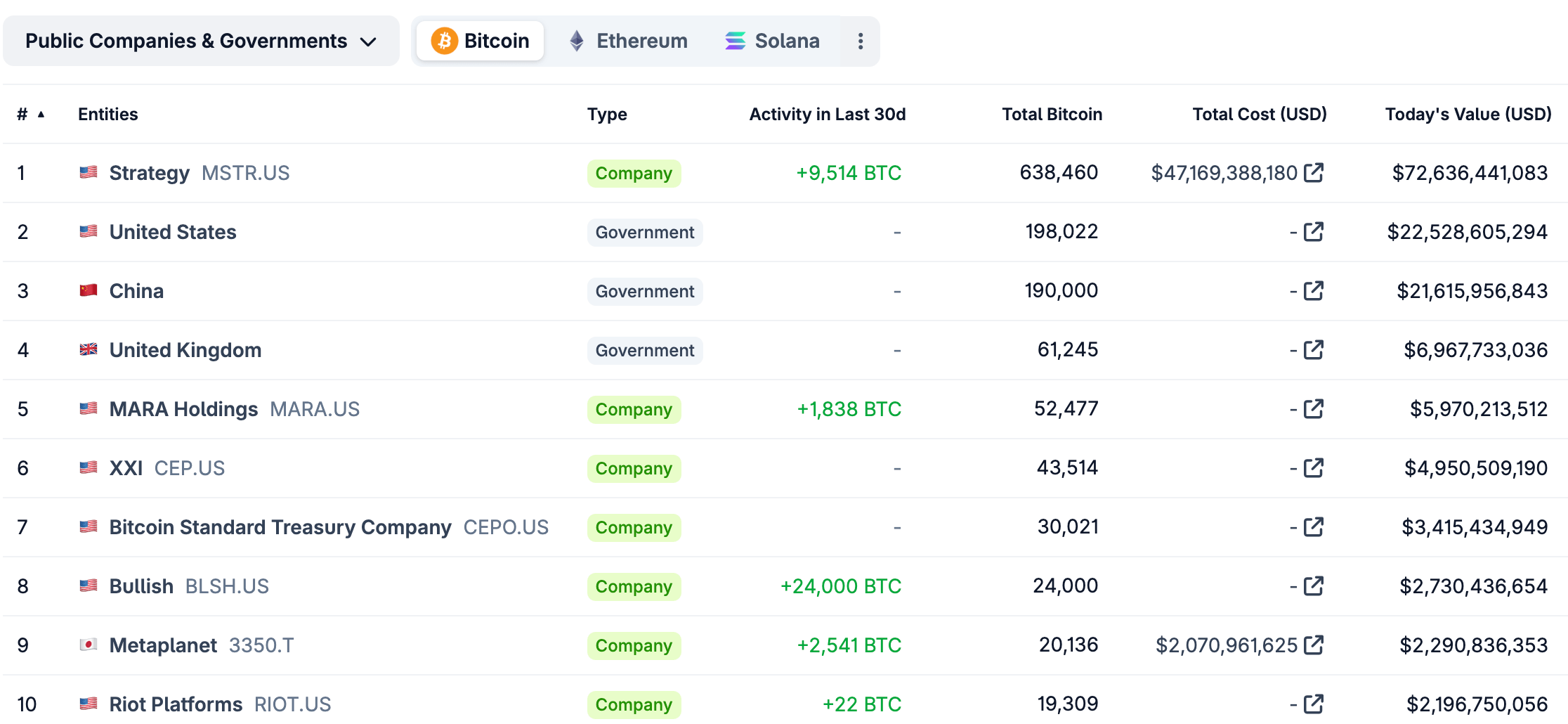Click the US flag next to Strategy
The height and width of the screenshot is (724, 1568).
pyautogui.click(x=89, y=172)
